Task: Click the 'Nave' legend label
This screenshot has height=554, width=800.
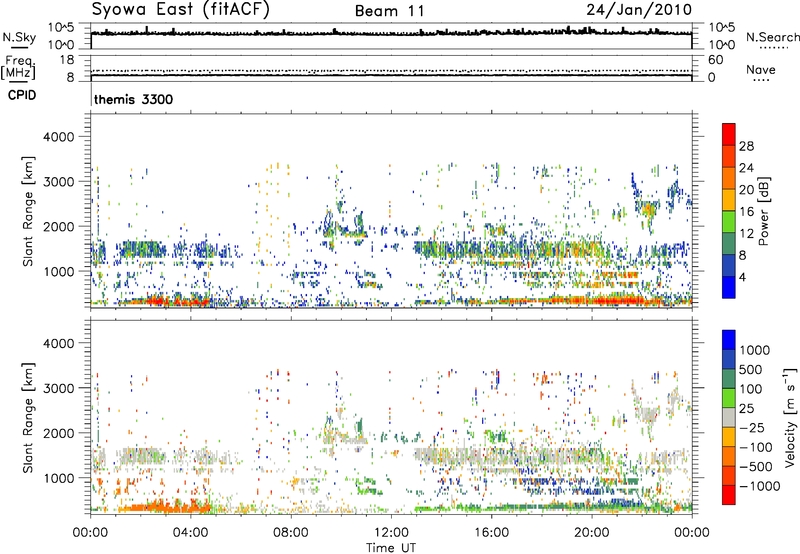Action: [761, 70]
